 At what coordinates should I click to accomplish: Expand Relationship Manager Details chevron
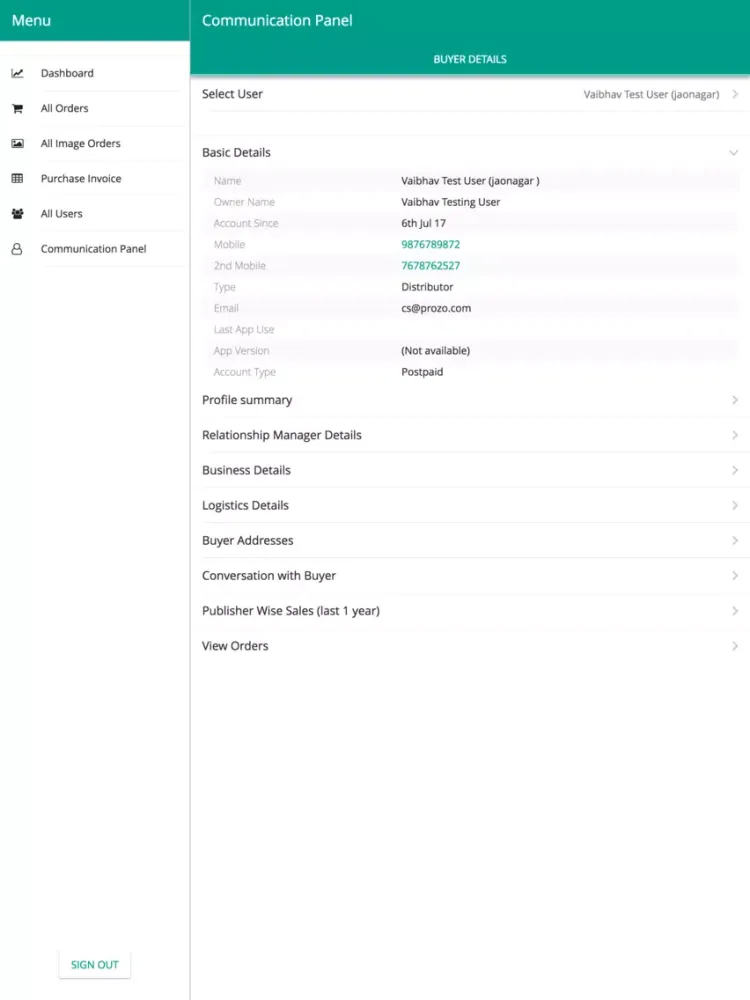point(735,435)
